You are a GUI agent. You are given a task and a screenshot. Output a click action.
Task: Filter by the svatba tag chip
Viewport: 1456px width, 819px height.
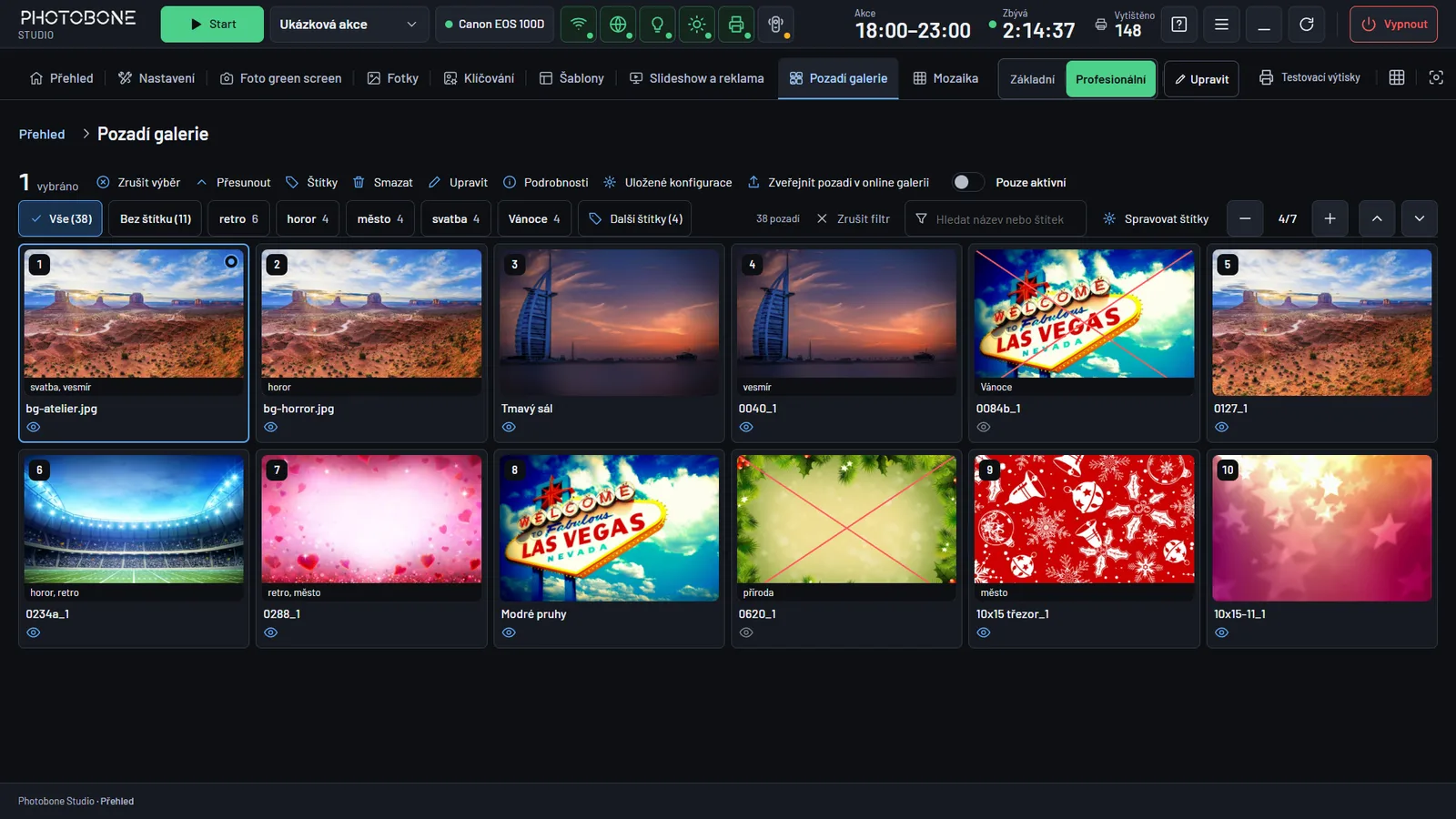pos(456,218)
